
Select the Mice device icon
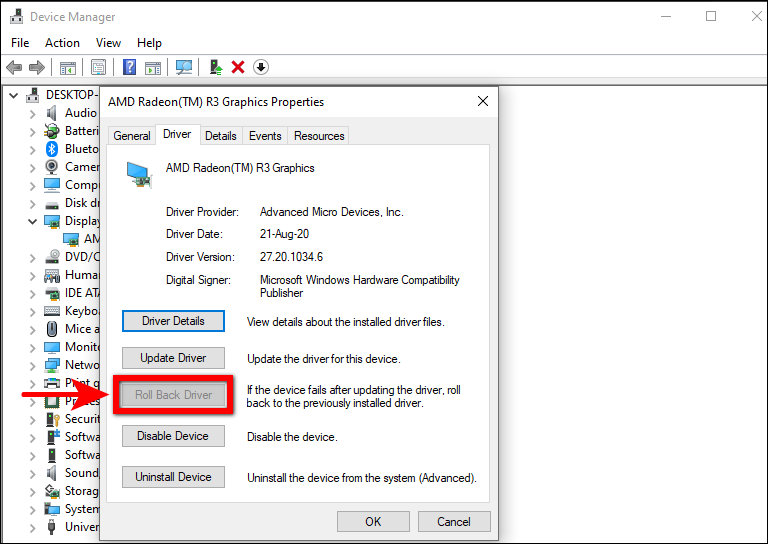(51, 329)
